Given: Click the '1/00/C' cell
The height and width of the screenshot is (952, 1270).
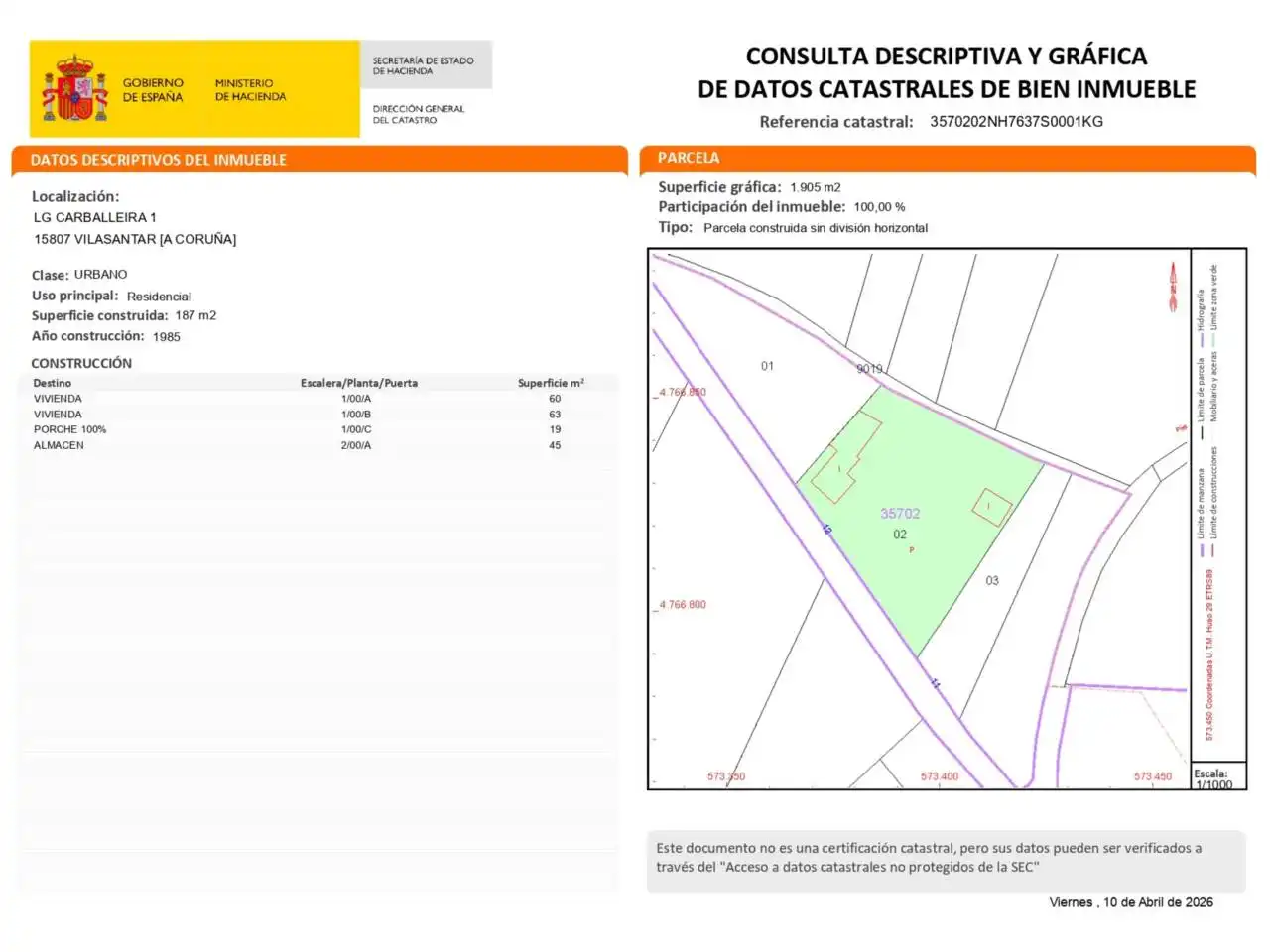Looking at the screenshot, I should click(x=356, y=429).
